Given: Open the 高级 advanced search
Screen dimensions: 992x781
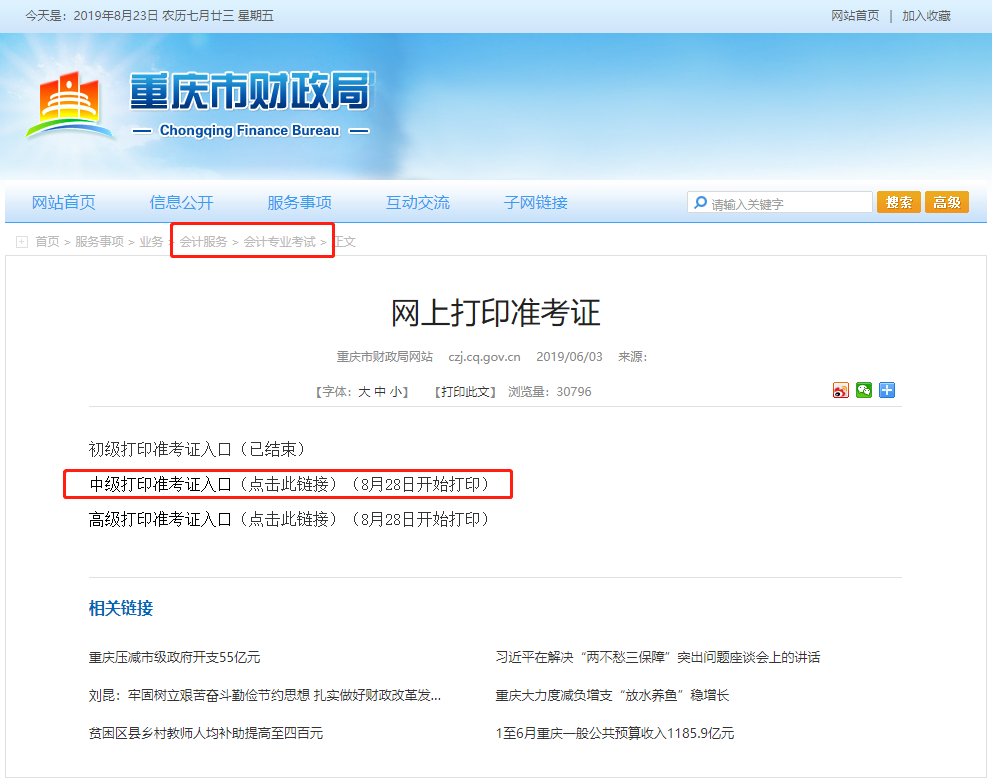Looking at the screenshot, I should coord(946,202).
